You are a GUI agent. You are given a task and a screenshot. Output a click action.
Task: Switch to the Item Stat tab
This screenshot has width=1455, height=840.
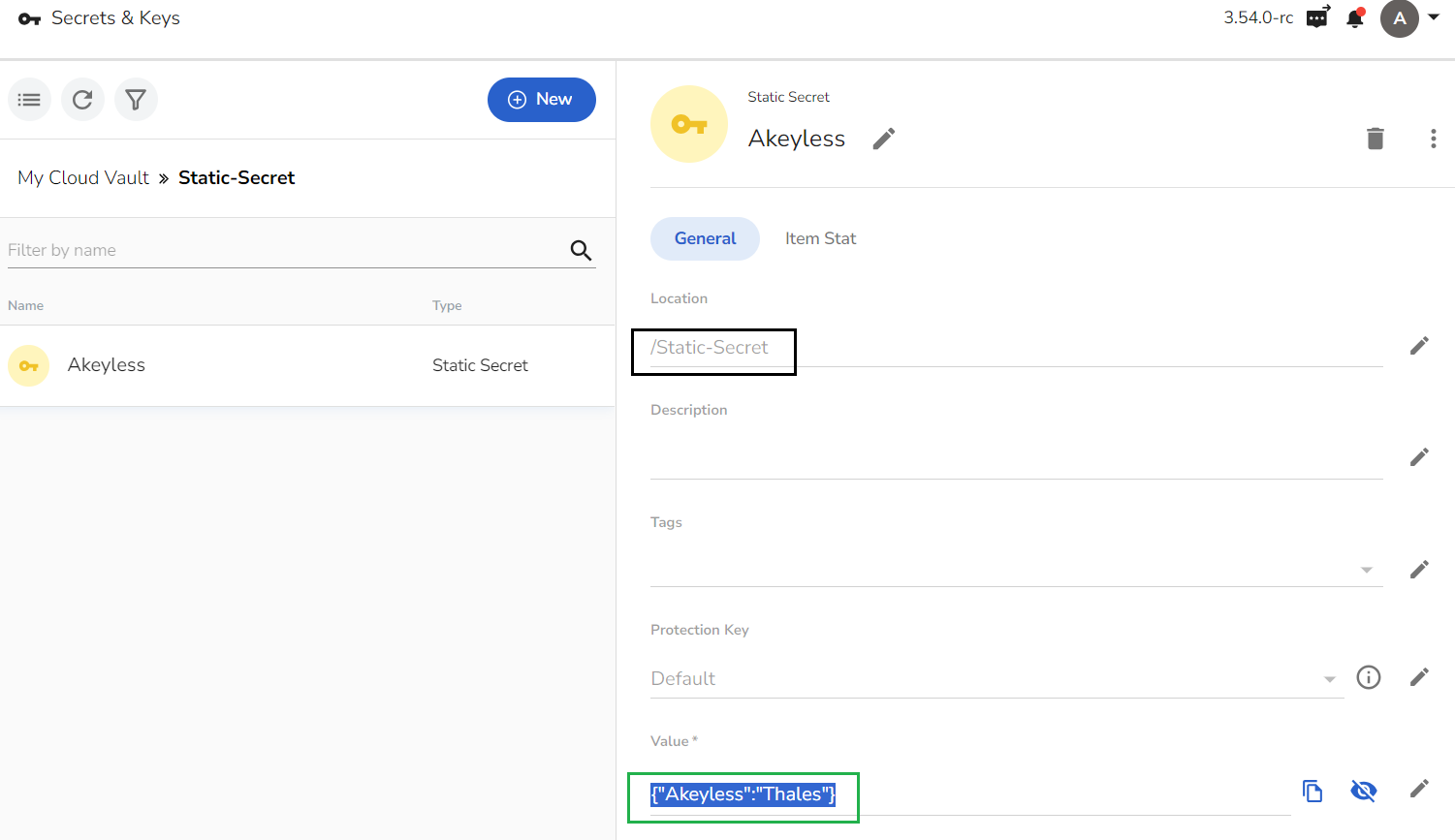820,238
